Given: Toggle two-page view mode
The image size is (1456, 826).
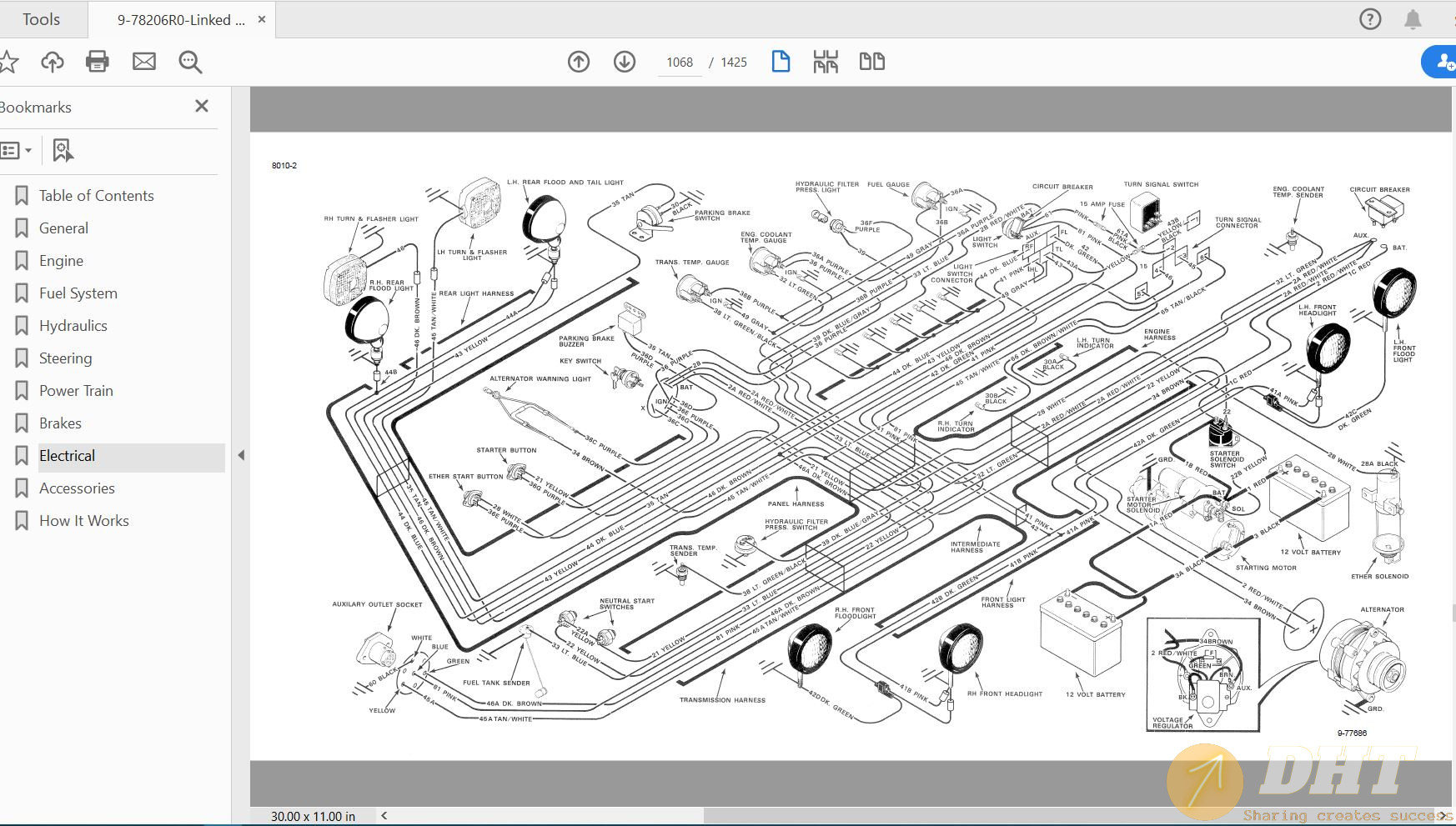Looking at the screenshot, I should coord(871,62).
